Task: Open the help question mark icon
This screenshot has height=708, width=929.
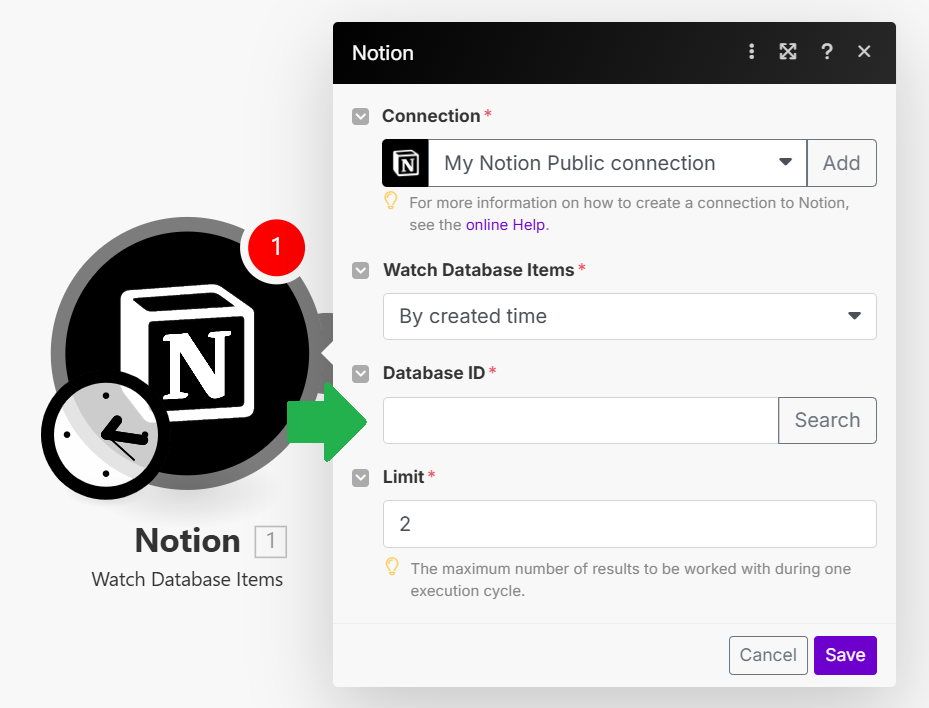Action: 827,52
